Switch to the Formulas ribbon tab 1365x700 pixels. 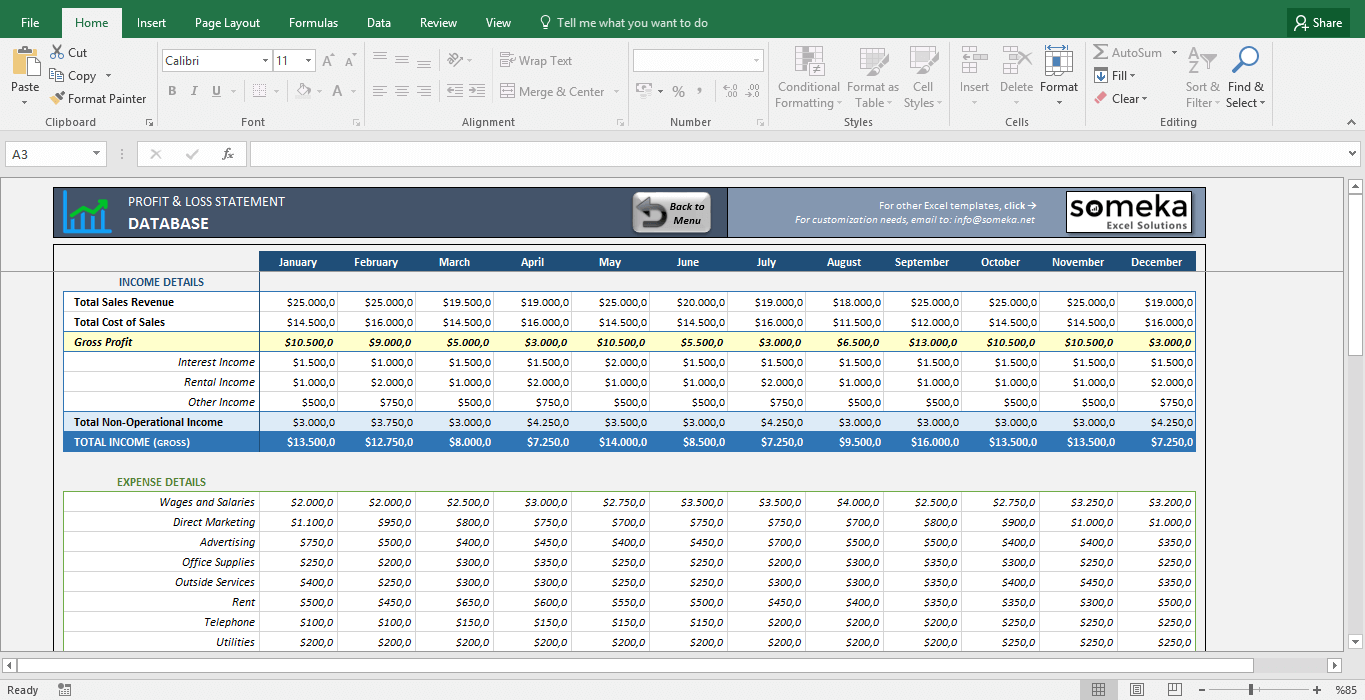point(313,22)
